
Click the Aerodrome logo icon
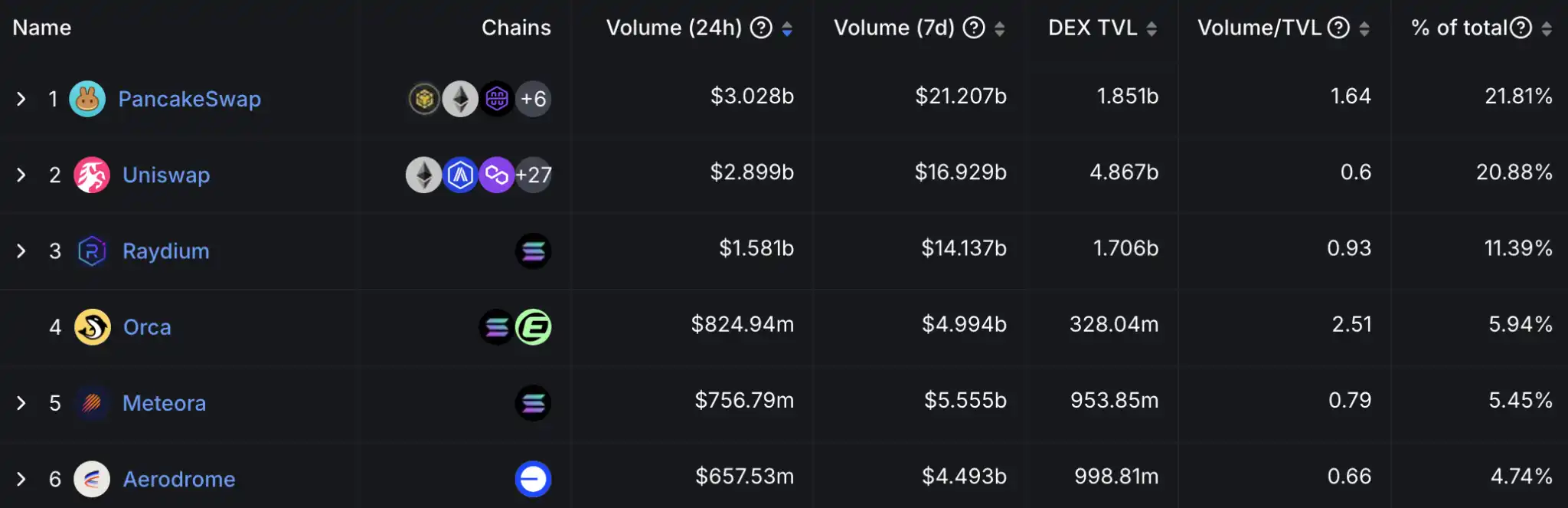click(92, 479)
